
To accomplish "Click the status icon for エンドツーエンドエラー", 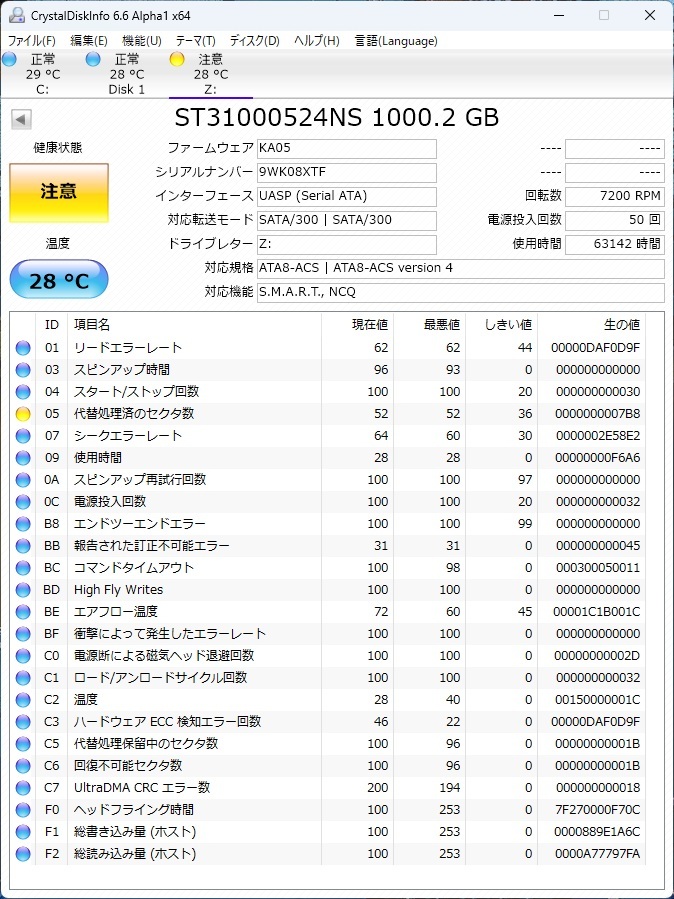I will tap(23, 524).
